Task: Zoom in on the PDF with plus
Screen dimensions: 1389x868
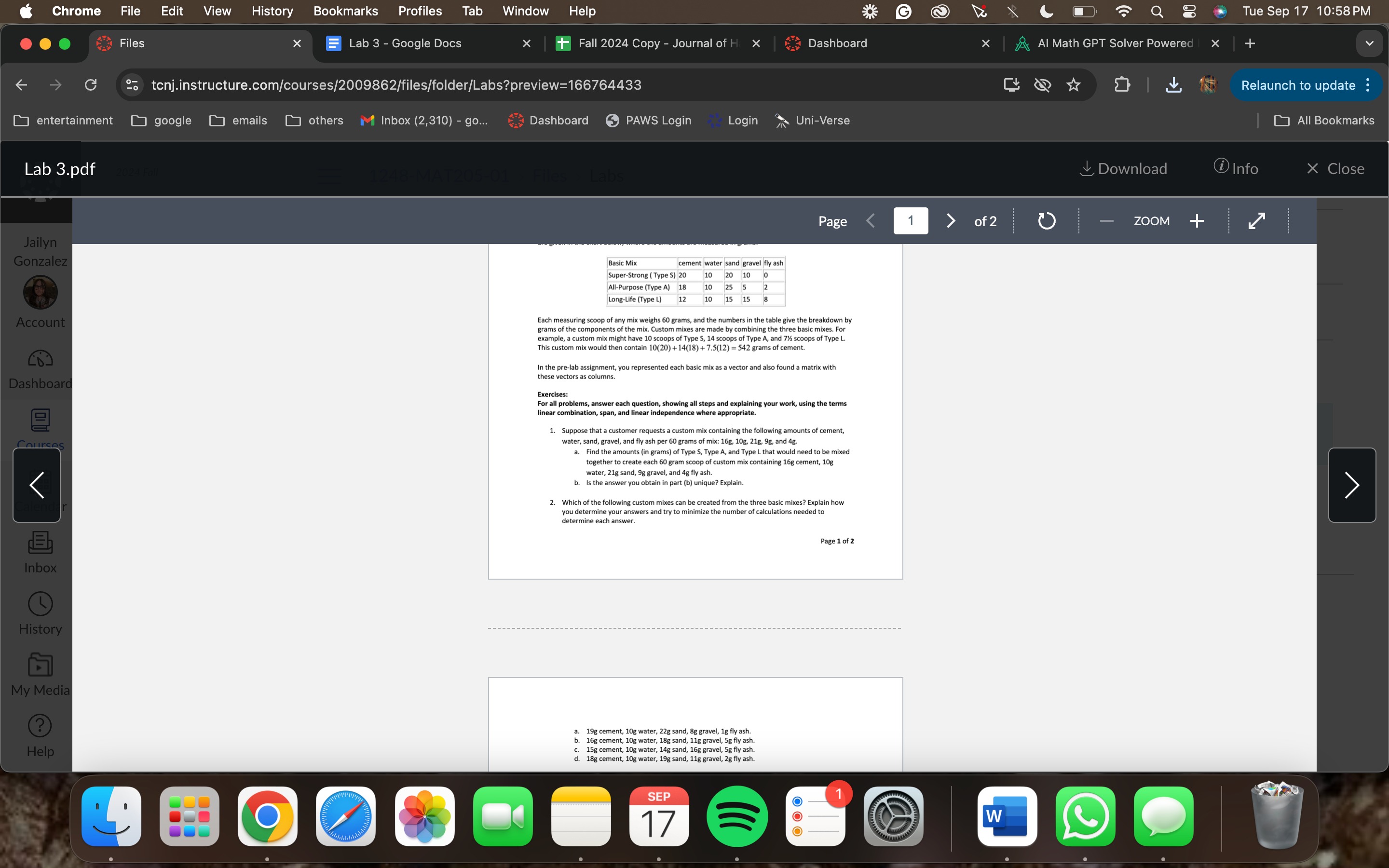Action: 1197,221
